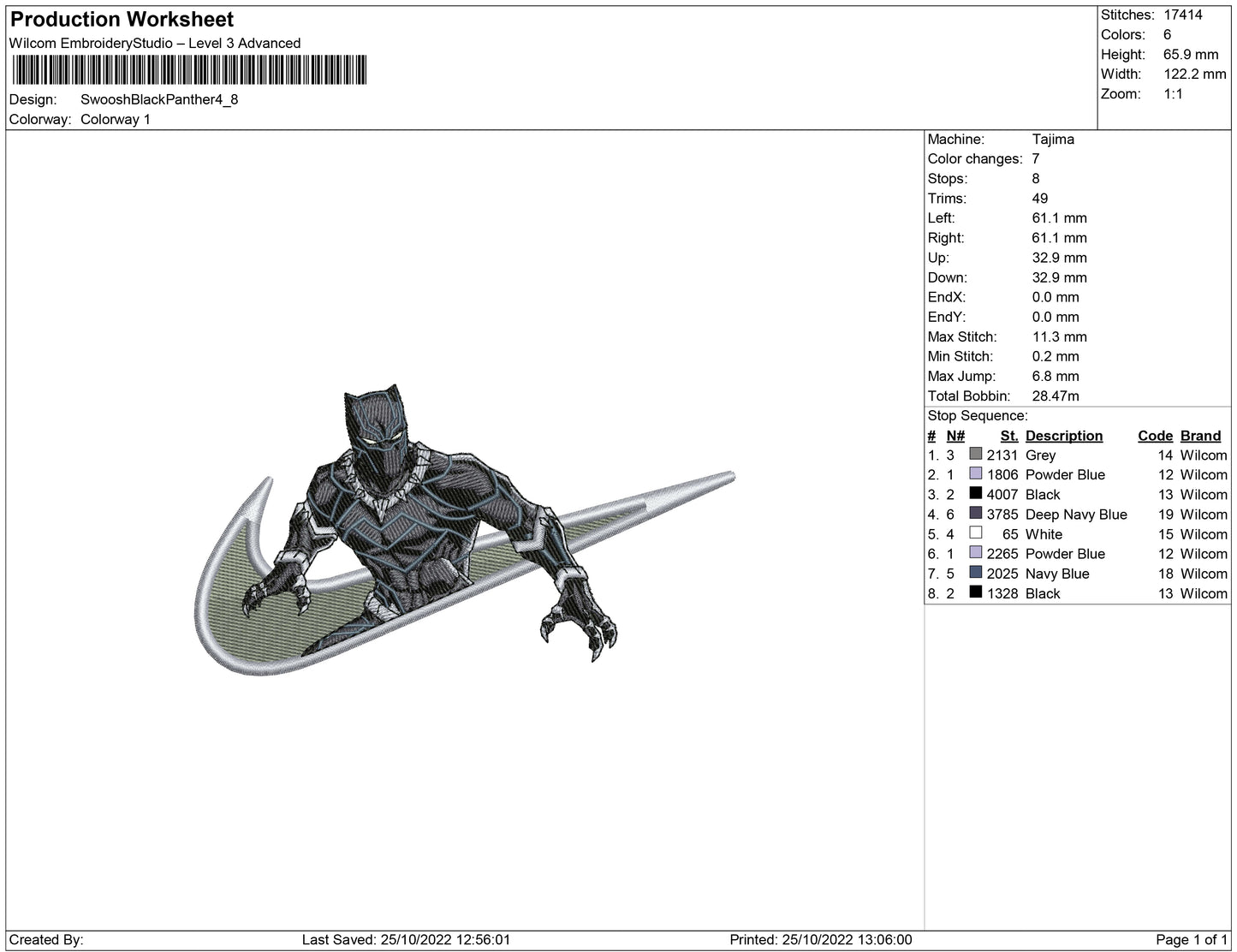Click the Color changes value 7
The height and width of the screenshot is (952, 1237).
coord(1036,158)
